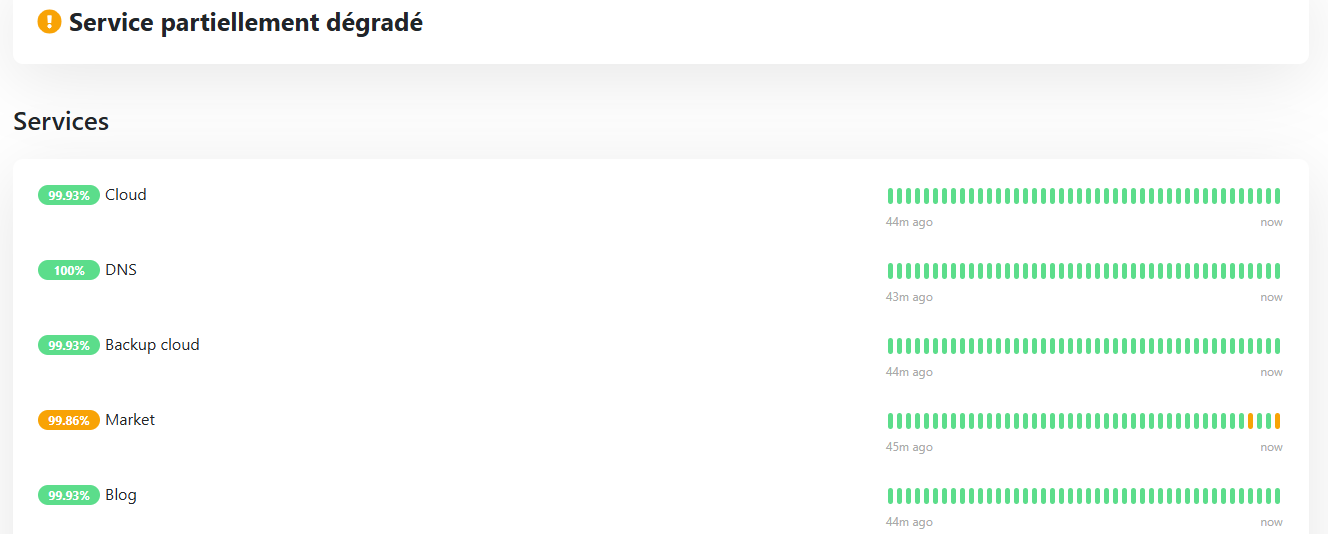Click the DNS 100% uptime badge

(69, 270)
